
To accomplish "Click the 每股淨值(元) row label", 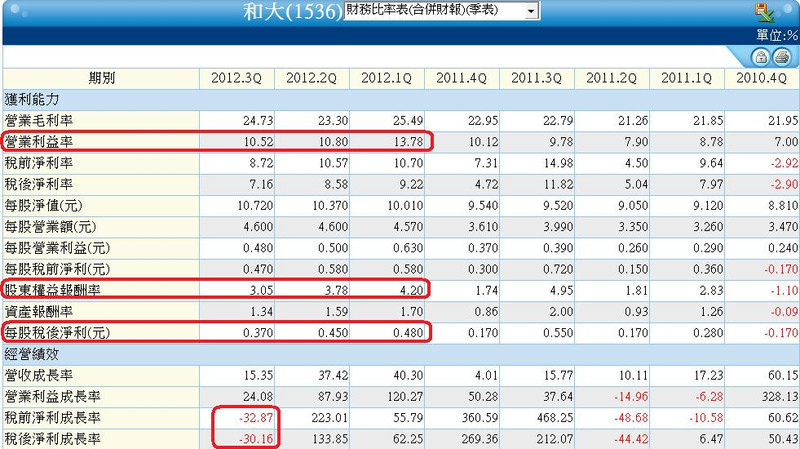I will 43,206.
